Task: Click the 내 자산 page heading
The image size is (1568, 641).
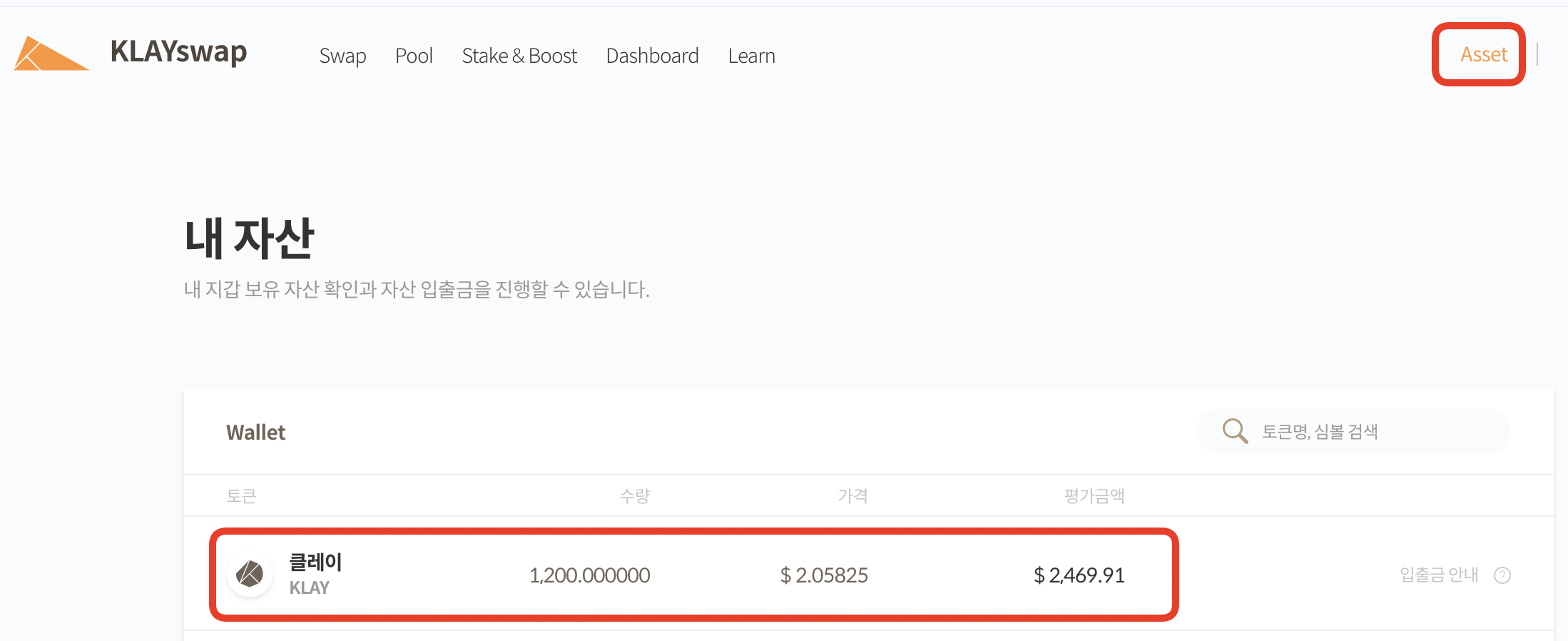Action: click(x=249, y=238)
